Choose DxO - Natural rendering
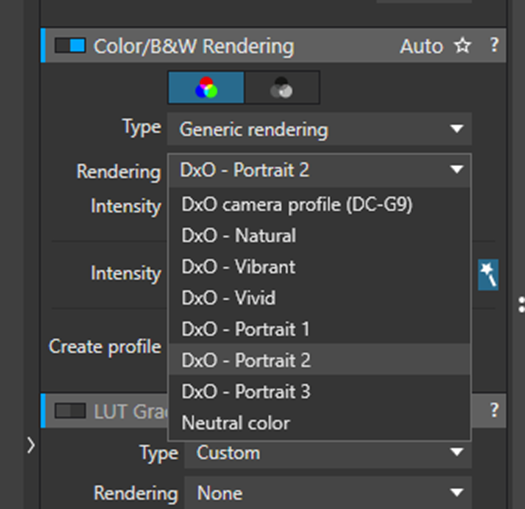This screenshot has height=509, width=525. coord(319,235)
